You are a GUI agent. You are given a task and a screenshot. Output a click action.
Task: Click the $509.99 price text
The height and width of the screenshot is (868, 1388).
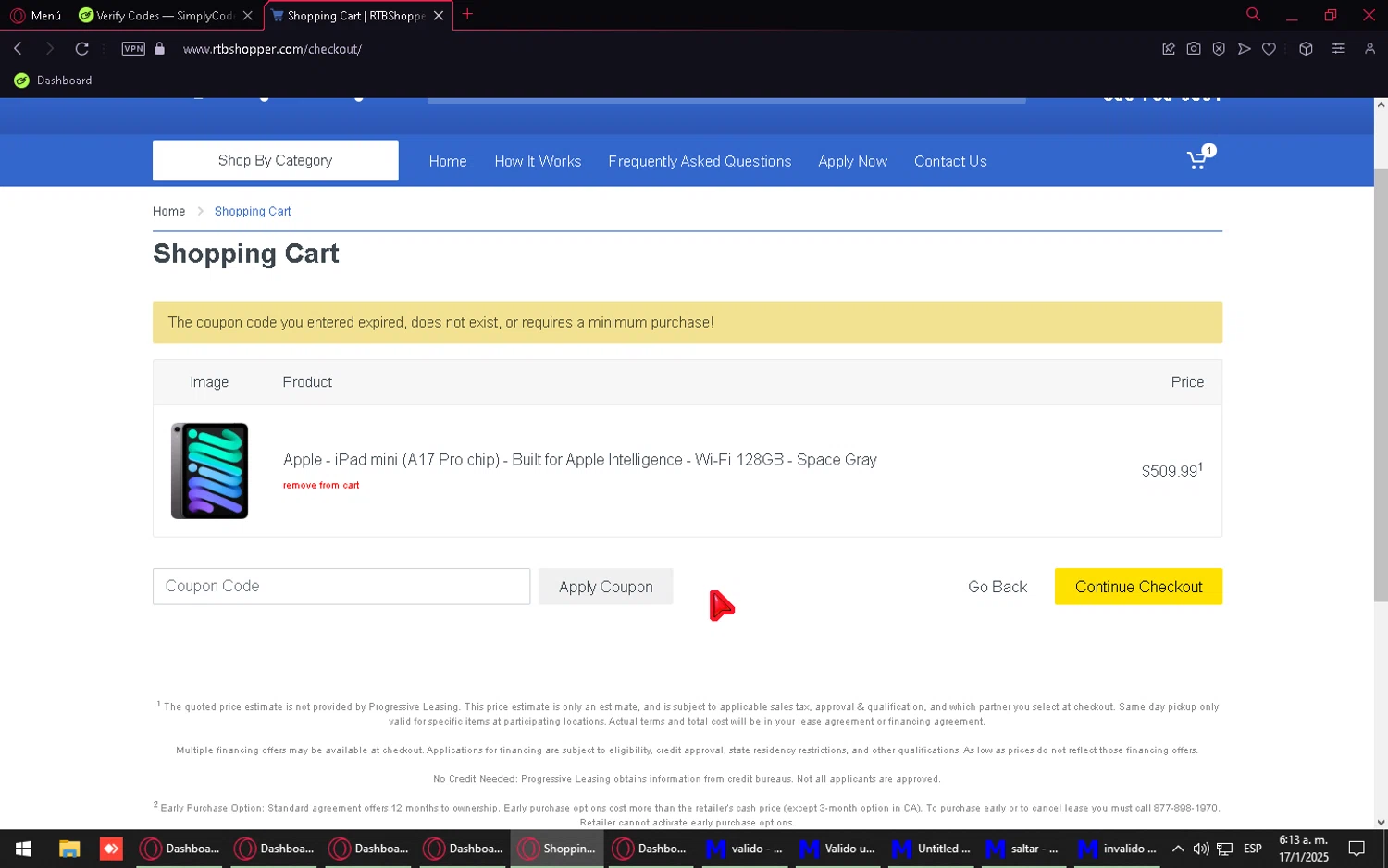tap(1171, 470)
